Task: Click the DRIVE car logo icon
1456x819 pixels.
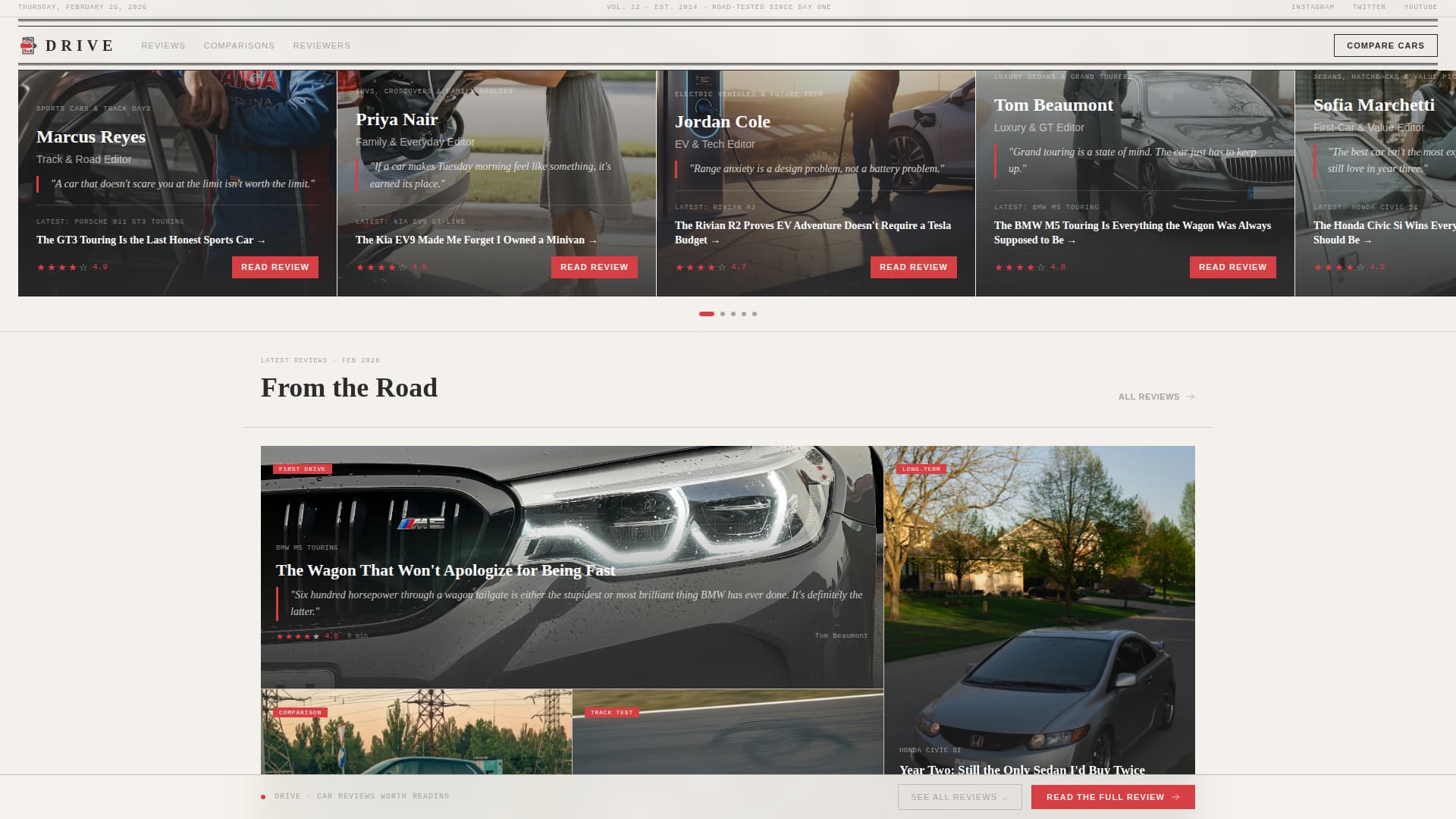Action: (x=28, y=45)
